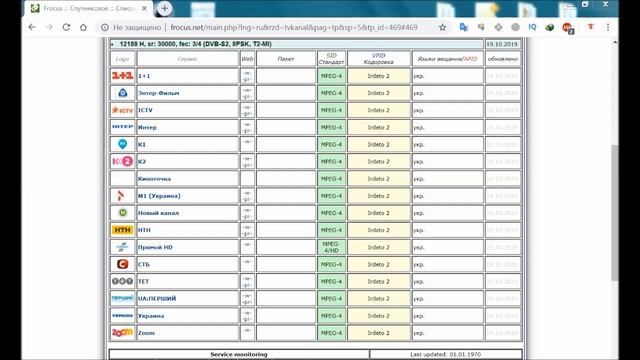Viewport: 640px width, 360px height.
Task: Click the Энтер-Фильм channel logo
Action: click(122, 93)
